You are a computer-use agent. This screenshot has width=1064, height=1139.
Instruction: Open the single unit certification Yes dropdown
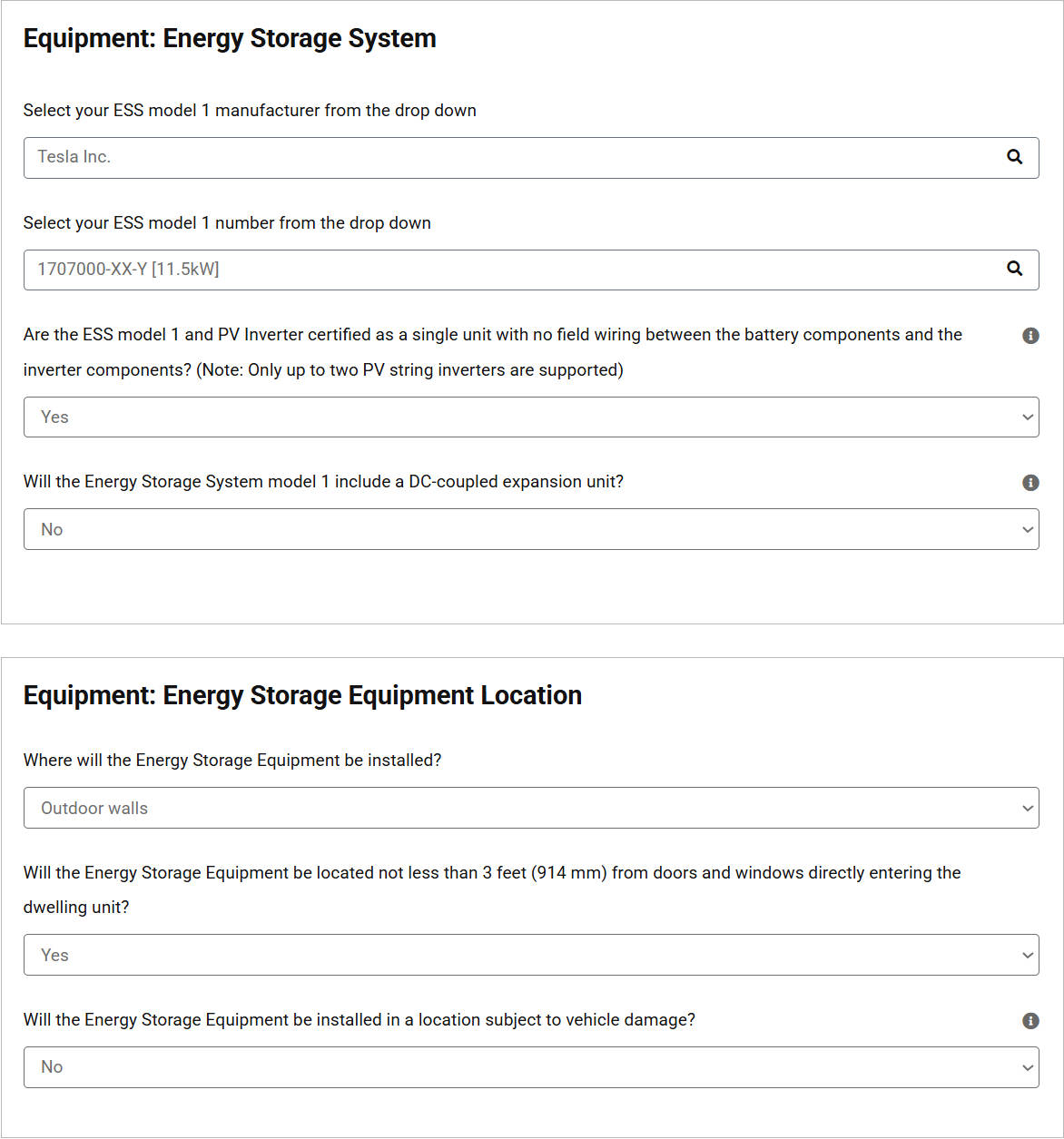coord(531,417)
